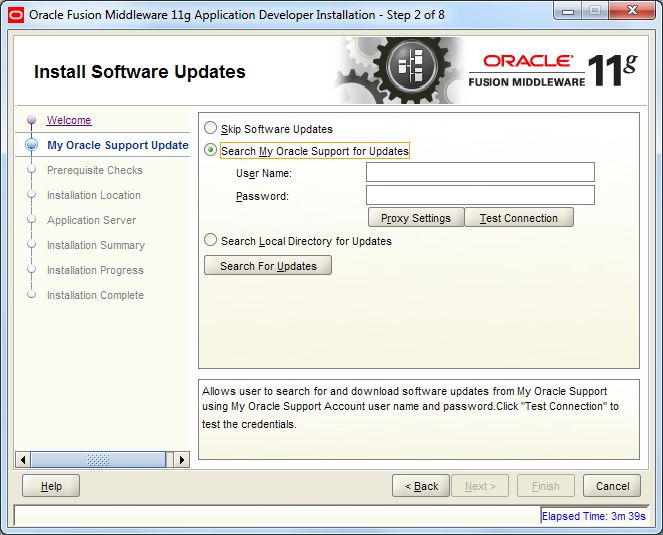Click the Prerequisite Checks step
Screen dimensions: 663x535
pos(95,170)
